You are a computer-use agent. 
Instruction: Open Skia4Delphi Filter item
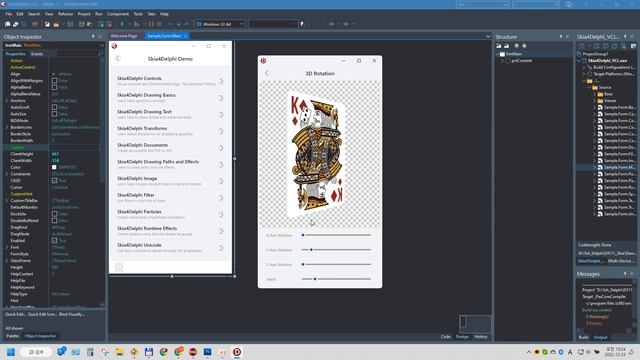(x=170, y=198)
